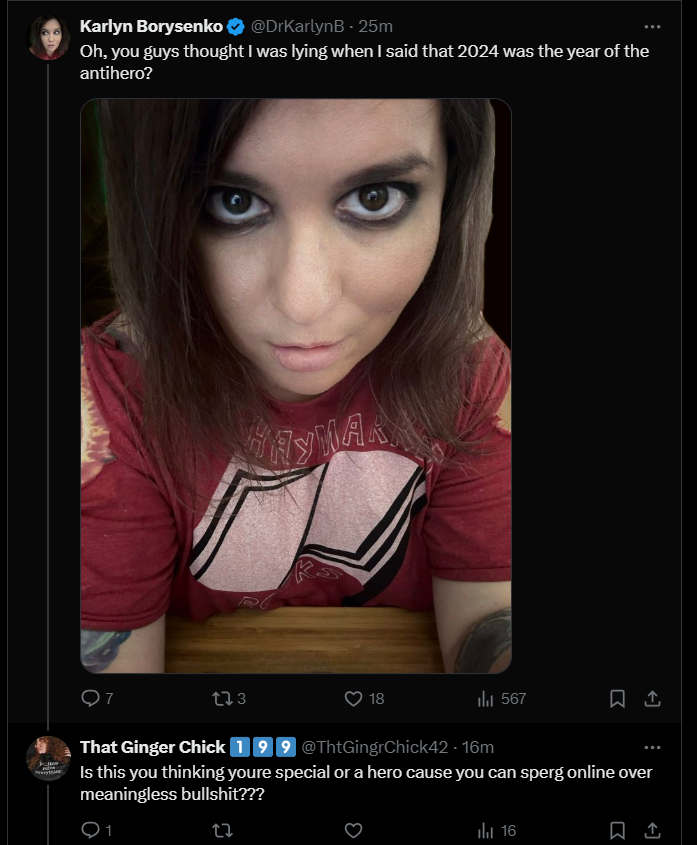697x845 pixels.
Task: Like the antihero post with 18 likes
Action: pos(364,698)
